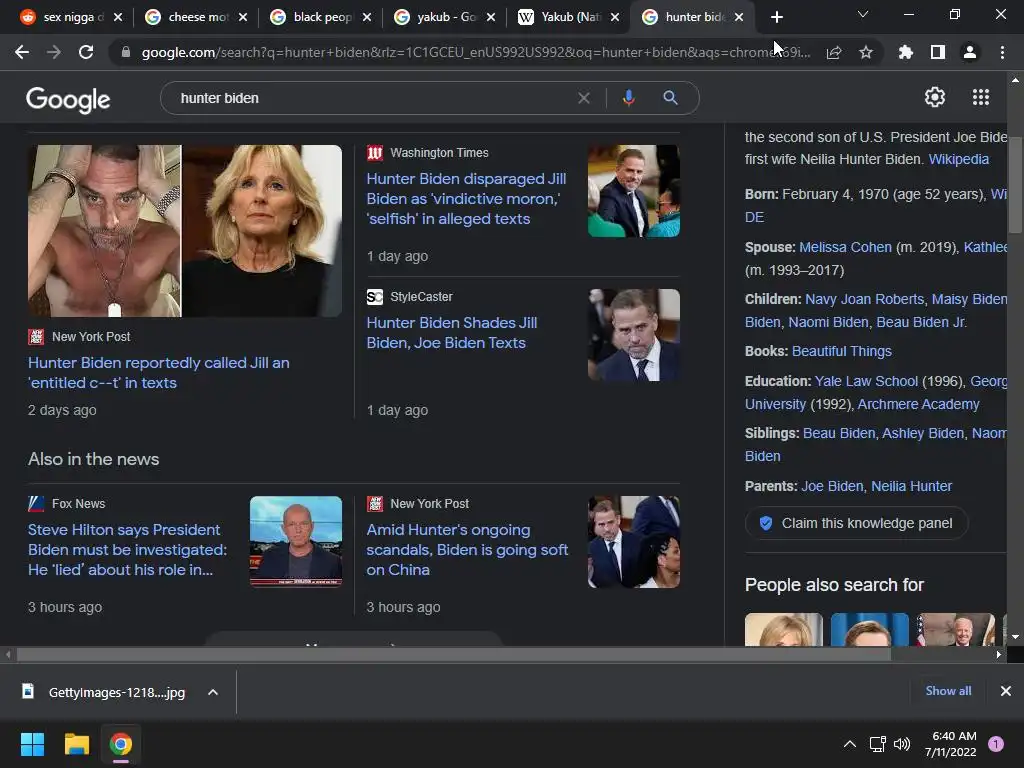The image size is (1024, 768).
Task: Click the Chrome taskbar icon
Action: tap(120, 744)
